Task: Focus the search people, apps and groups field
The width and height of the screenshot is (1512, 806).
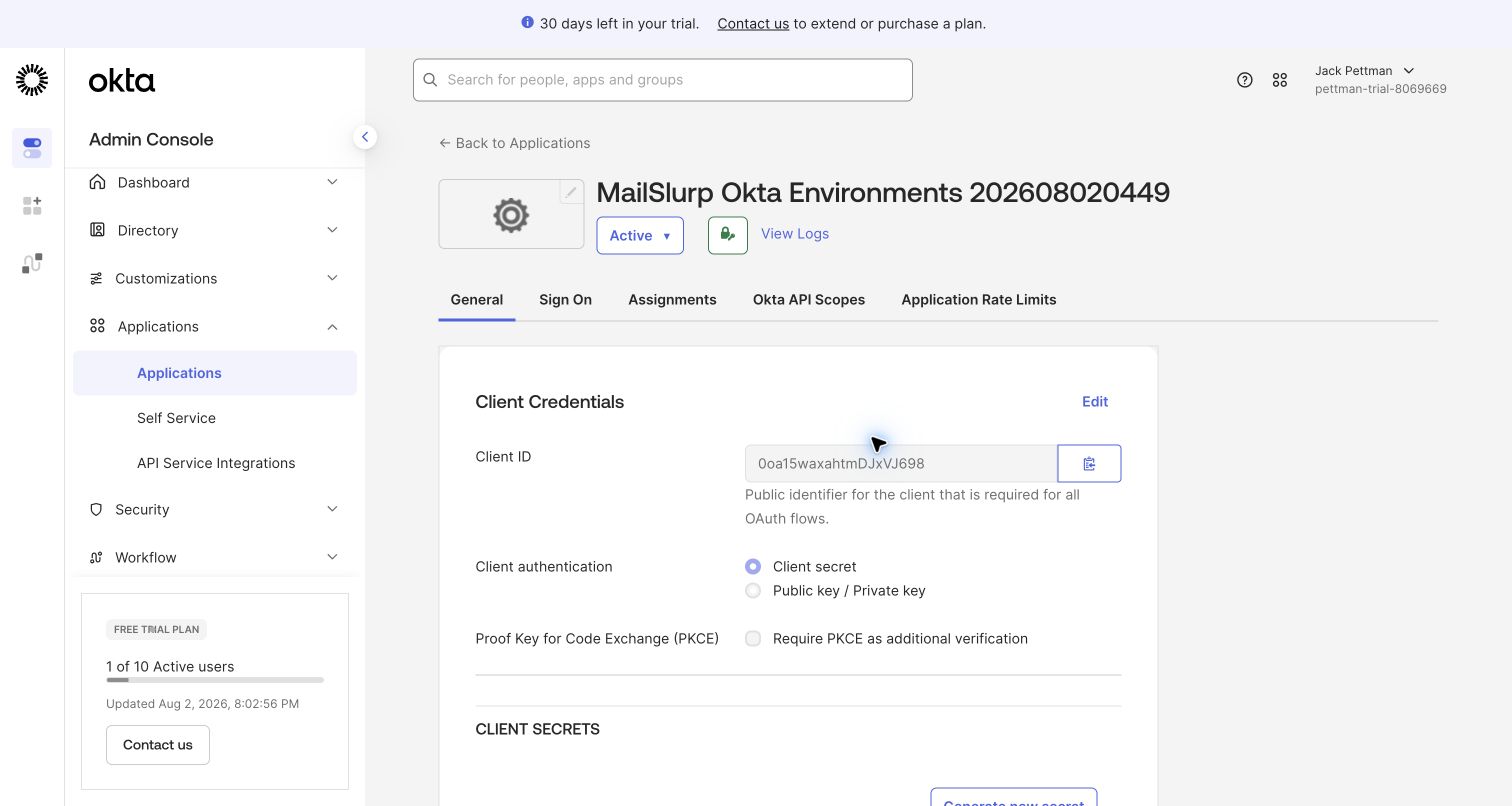Action: coord(663,80)
